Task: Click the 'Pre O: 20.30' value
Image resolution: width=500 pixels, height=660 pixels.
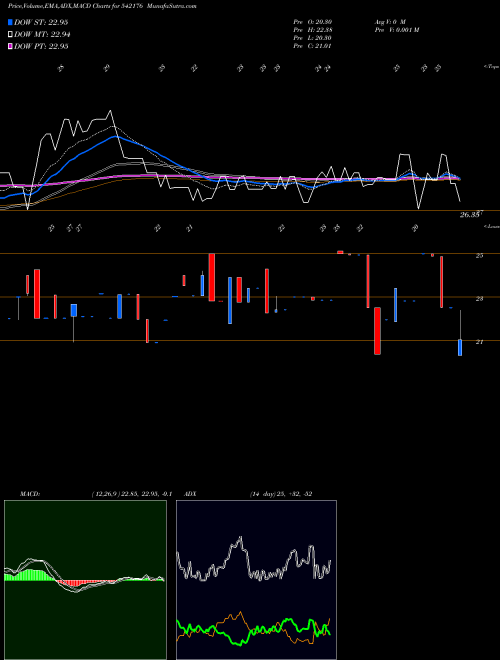Action: click(313, 22)
